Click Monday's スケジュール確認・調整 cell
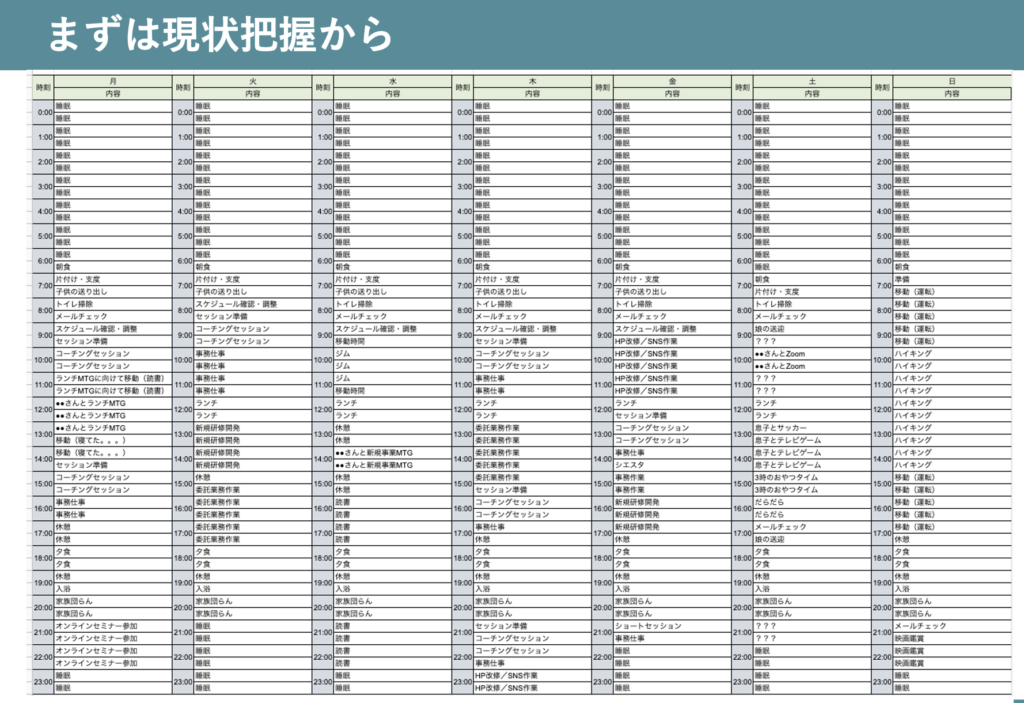 113,329
